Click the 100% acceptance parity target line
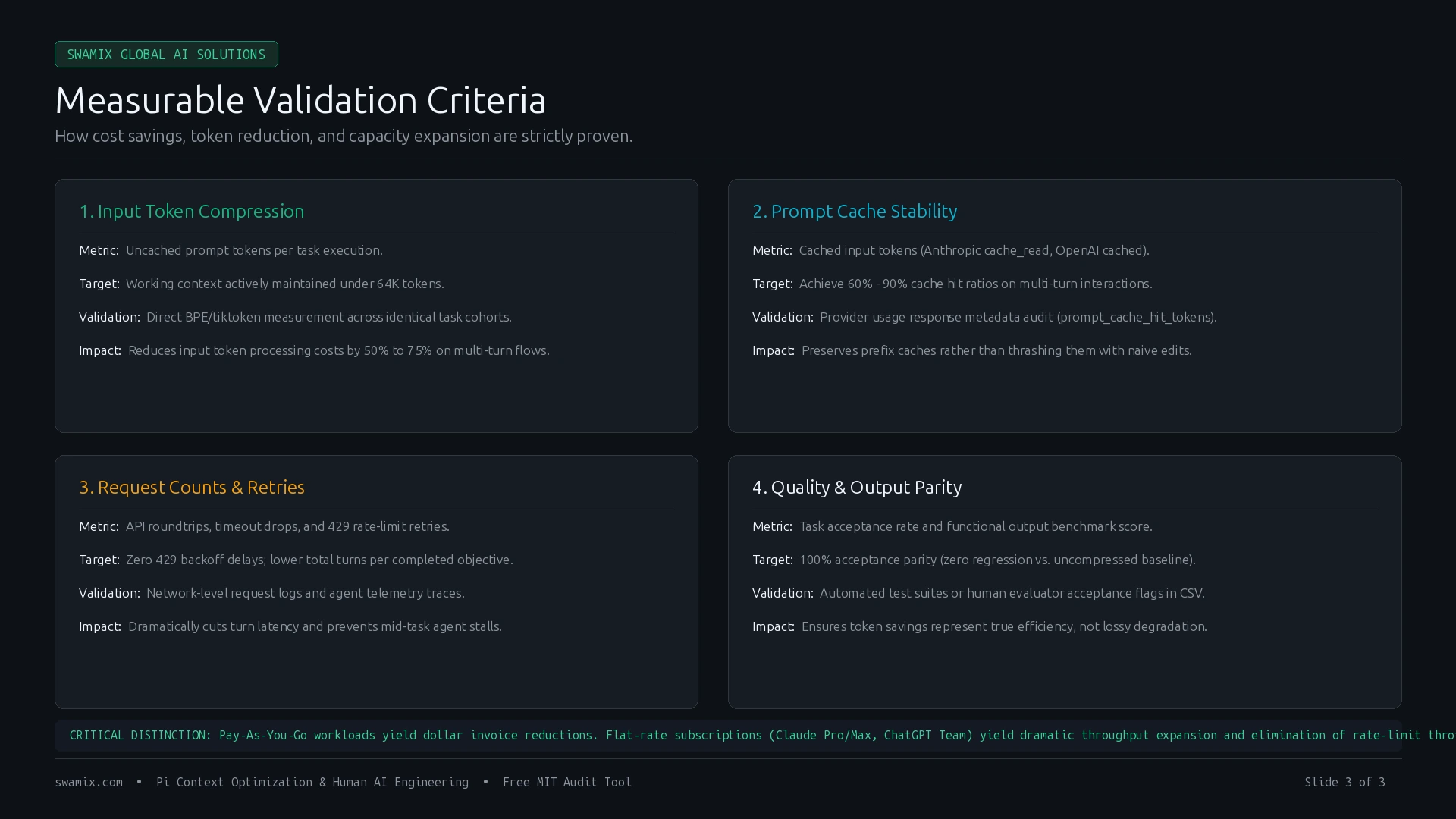The image size is (1456, 819). point(974,560)
